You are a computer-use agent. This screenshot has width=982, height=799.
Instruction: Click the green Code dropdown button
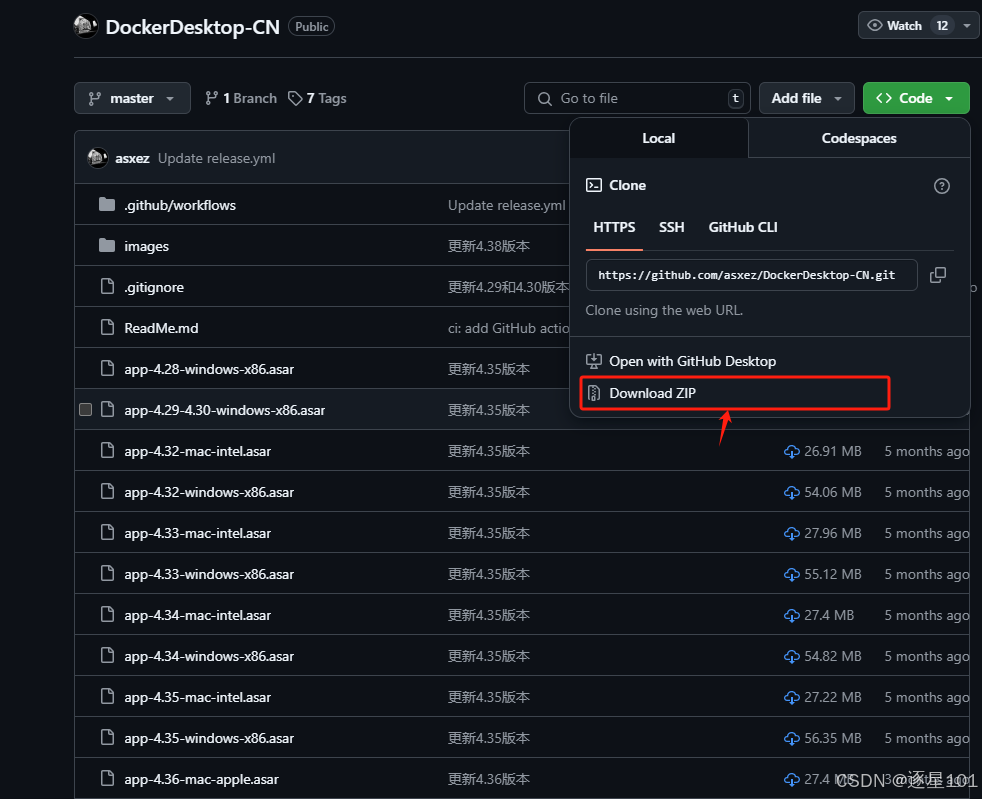[916, 98]
